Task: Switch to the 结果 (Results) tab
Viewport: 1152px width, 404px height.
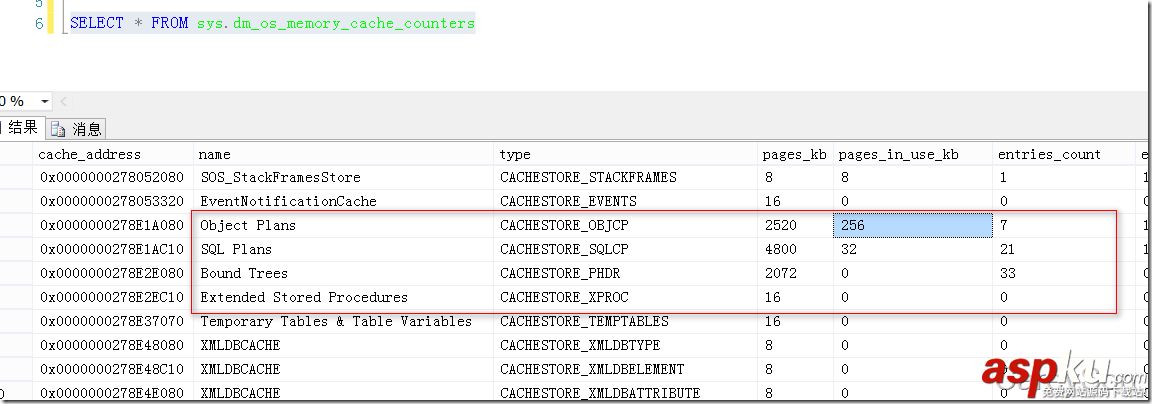Action: [x=22, y=127]
